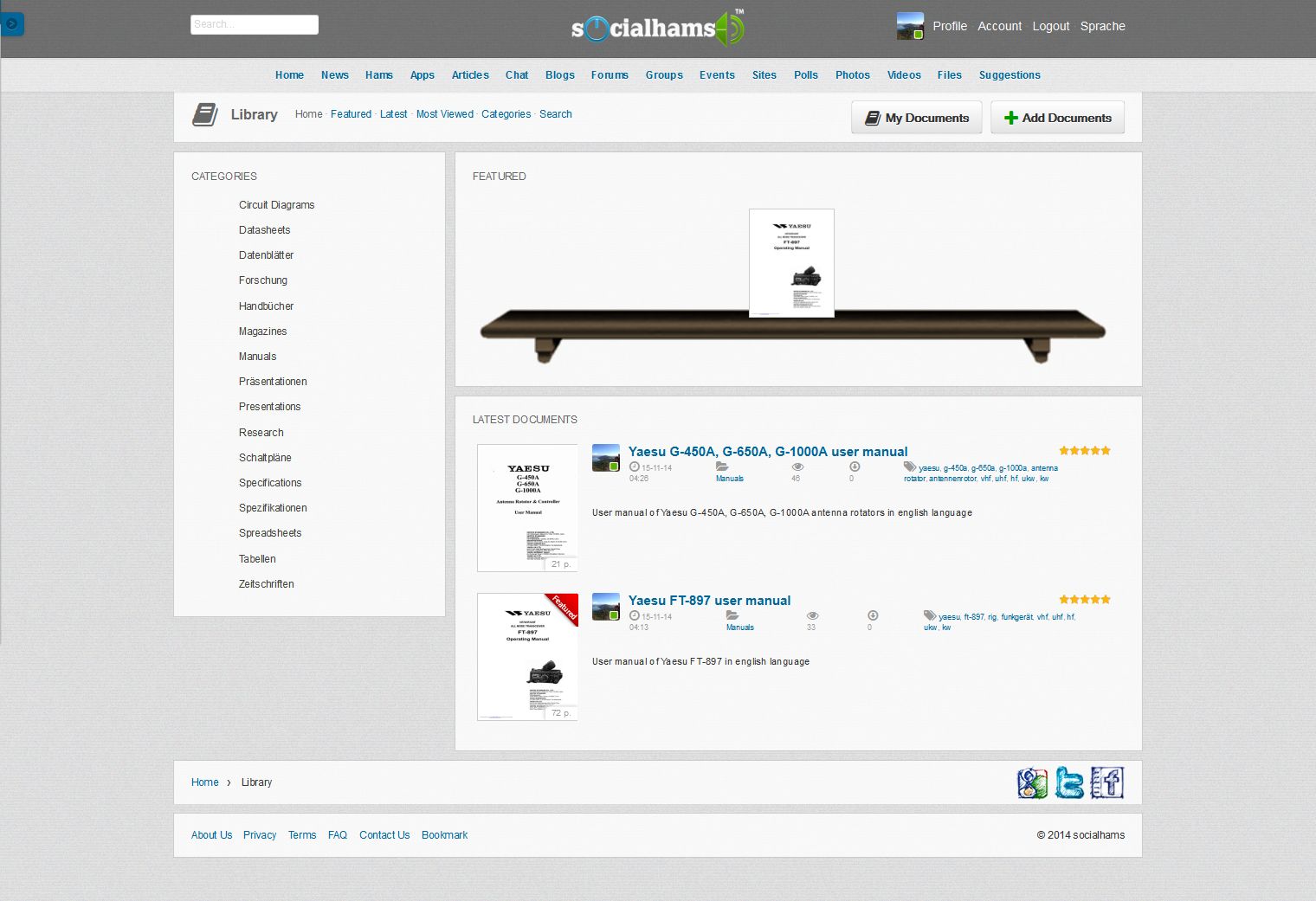
Task: Click the views eye icon of FT-897 manual
Action: tap(813, 615)
